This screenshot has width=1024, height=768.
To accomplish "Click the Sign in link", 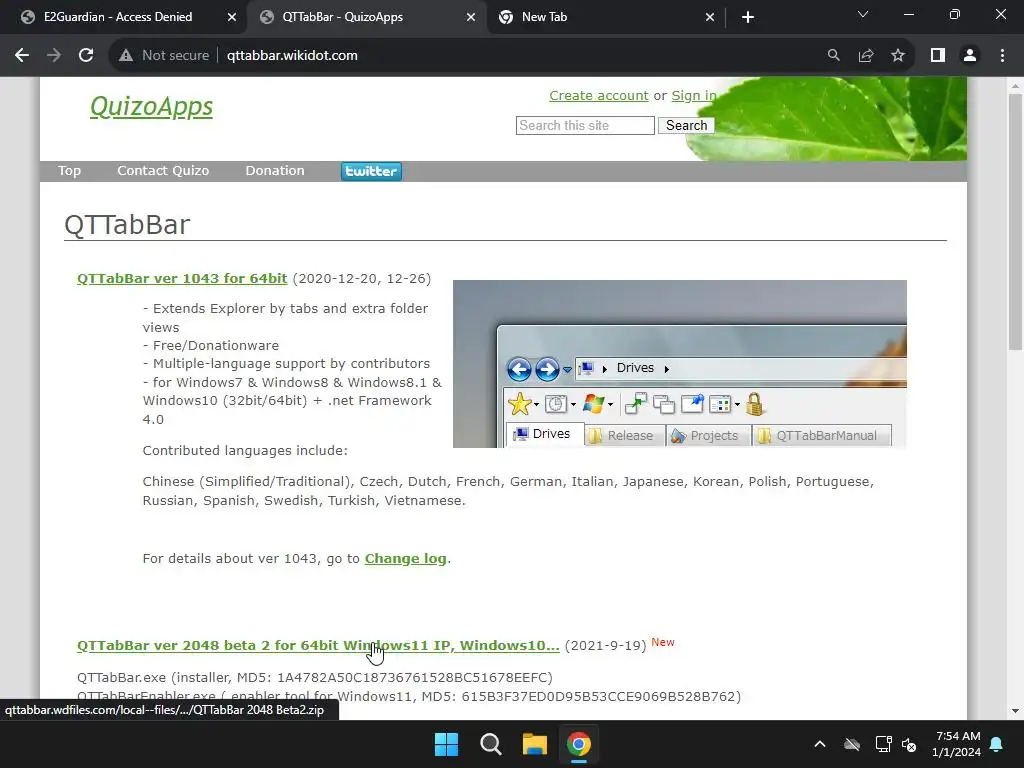I will pyautogui.click(x=694, y=95).
